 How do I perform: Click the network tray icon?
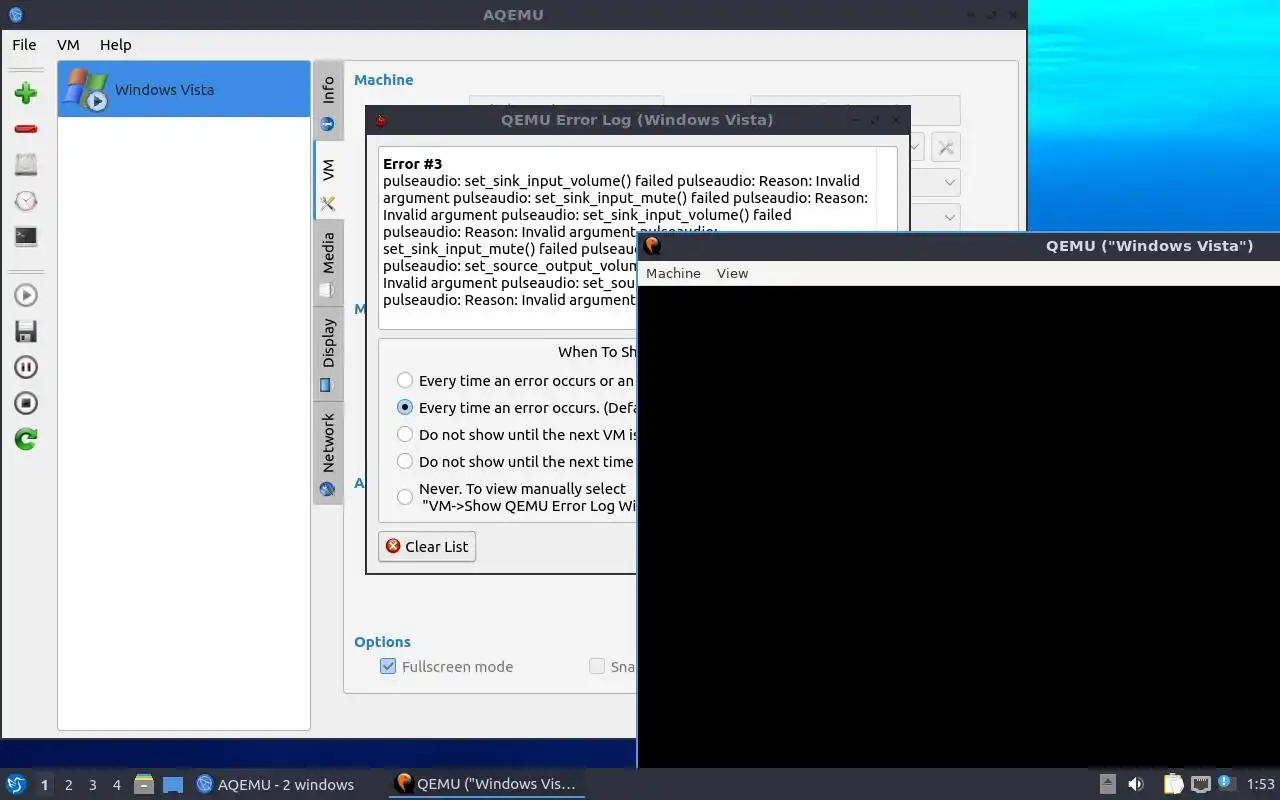click(x=1201, y=784)
